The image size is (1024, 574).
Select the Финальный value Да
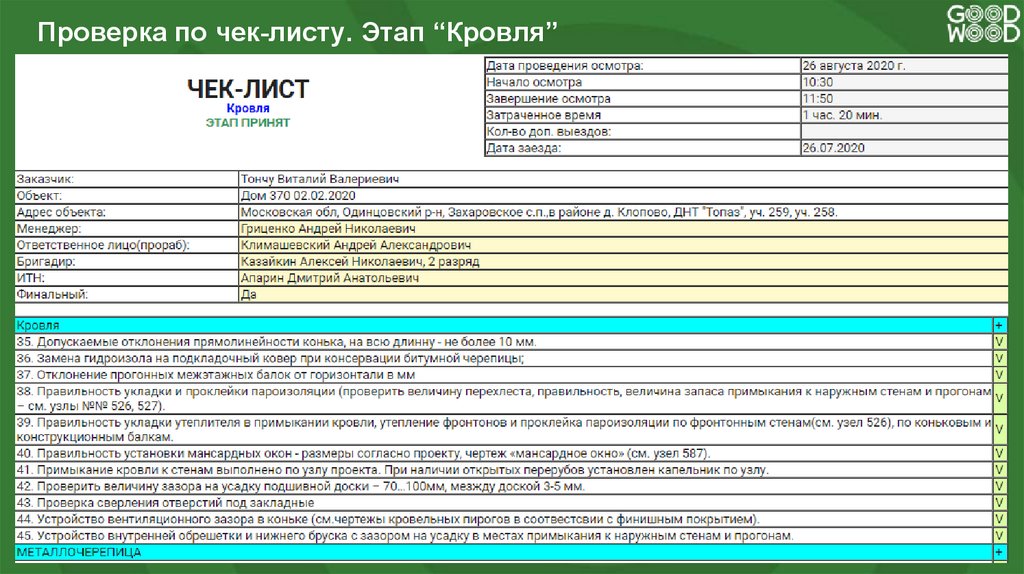tap(623, 295)
